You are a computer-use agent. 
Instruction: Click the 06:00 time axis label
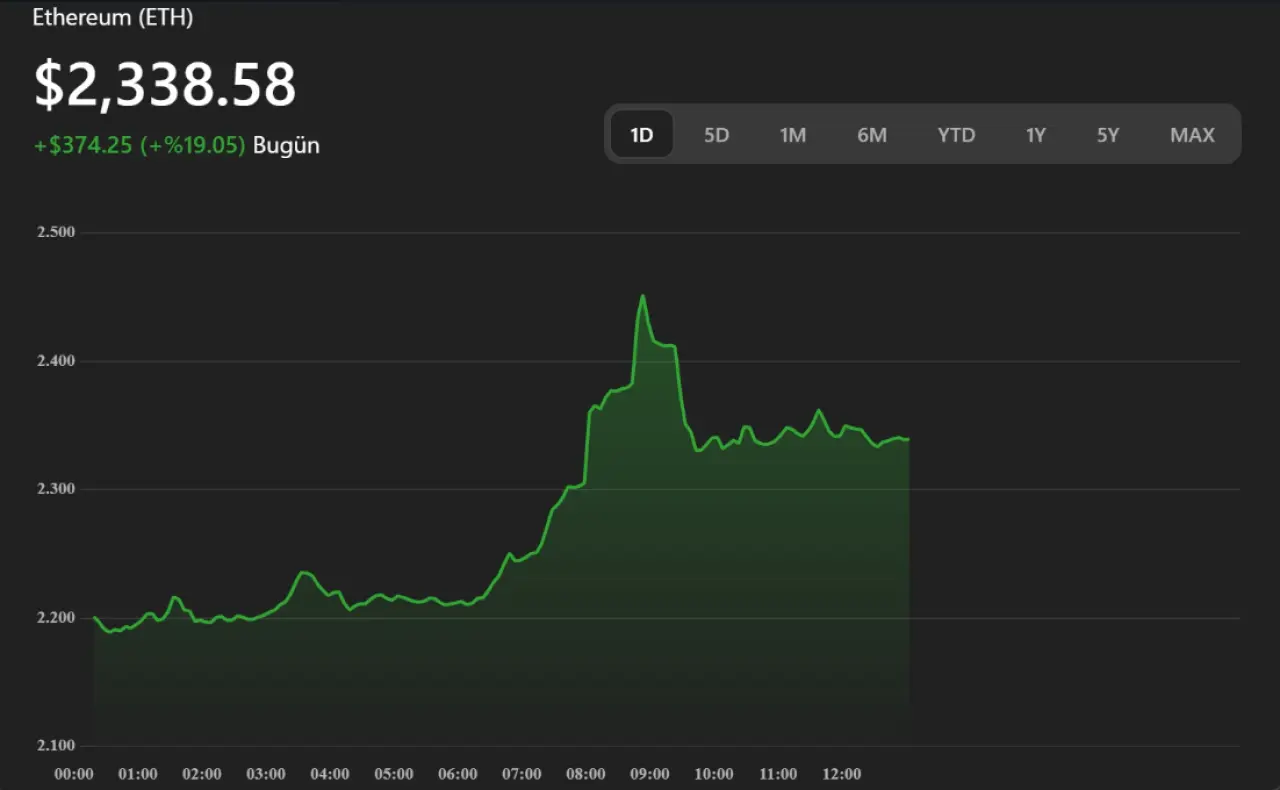point(458,774)
